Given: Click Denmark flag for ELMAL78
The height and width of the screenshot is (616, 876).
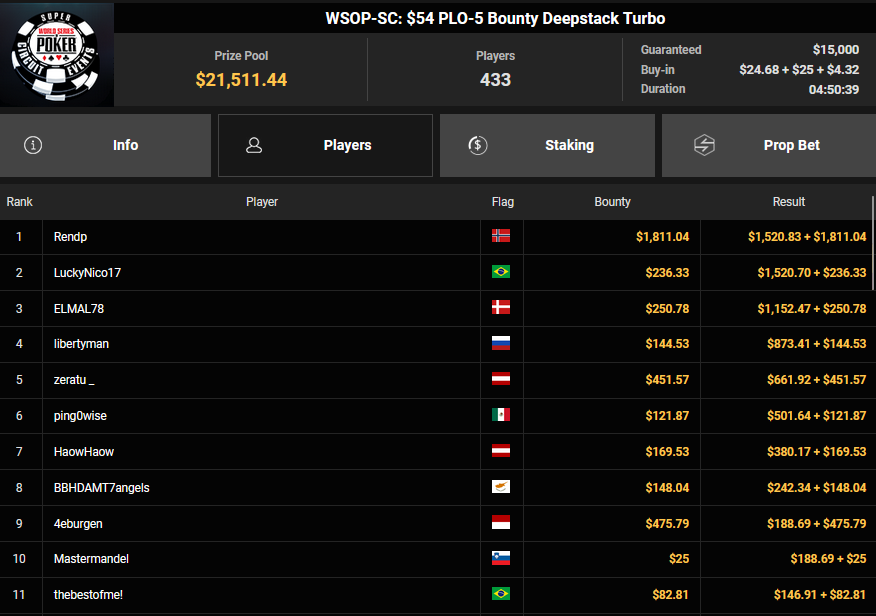Looking at the screenshot, I should [x=501, y=308].
